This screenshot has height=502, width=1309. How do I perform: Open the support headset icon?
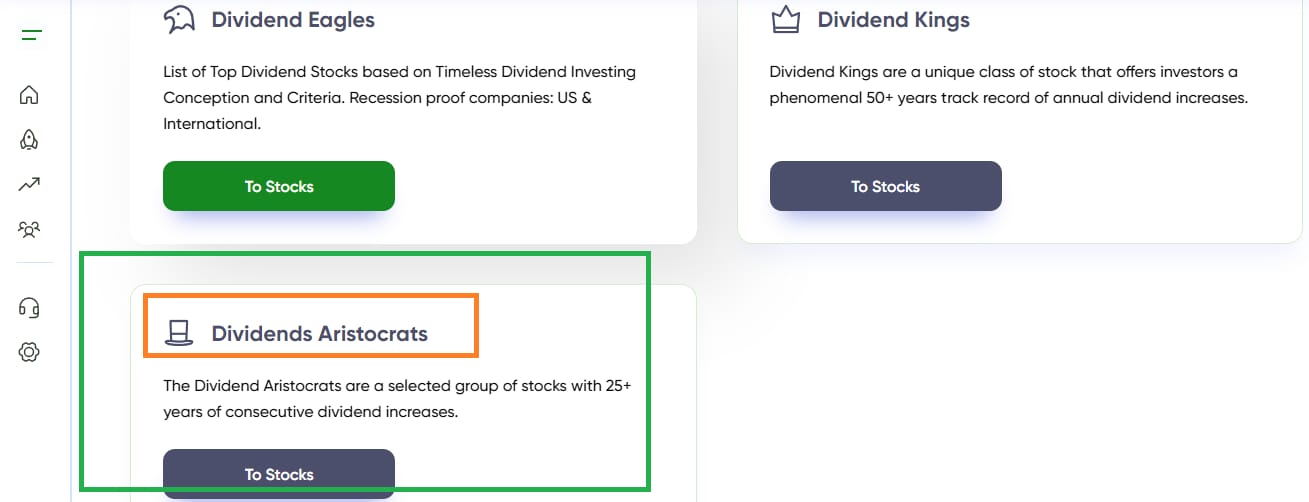(29, 307)
